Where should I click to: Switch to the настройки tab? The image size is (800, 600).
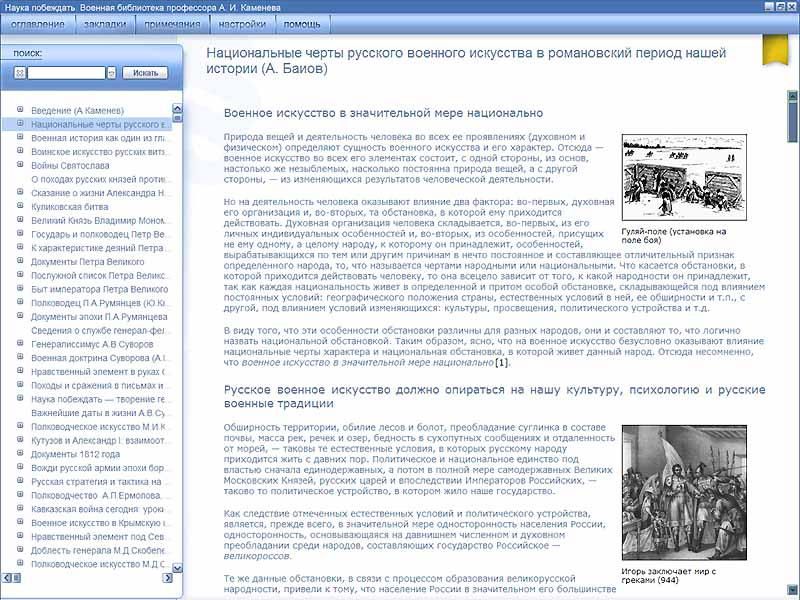pyautogui.click(x=242, y=23)
